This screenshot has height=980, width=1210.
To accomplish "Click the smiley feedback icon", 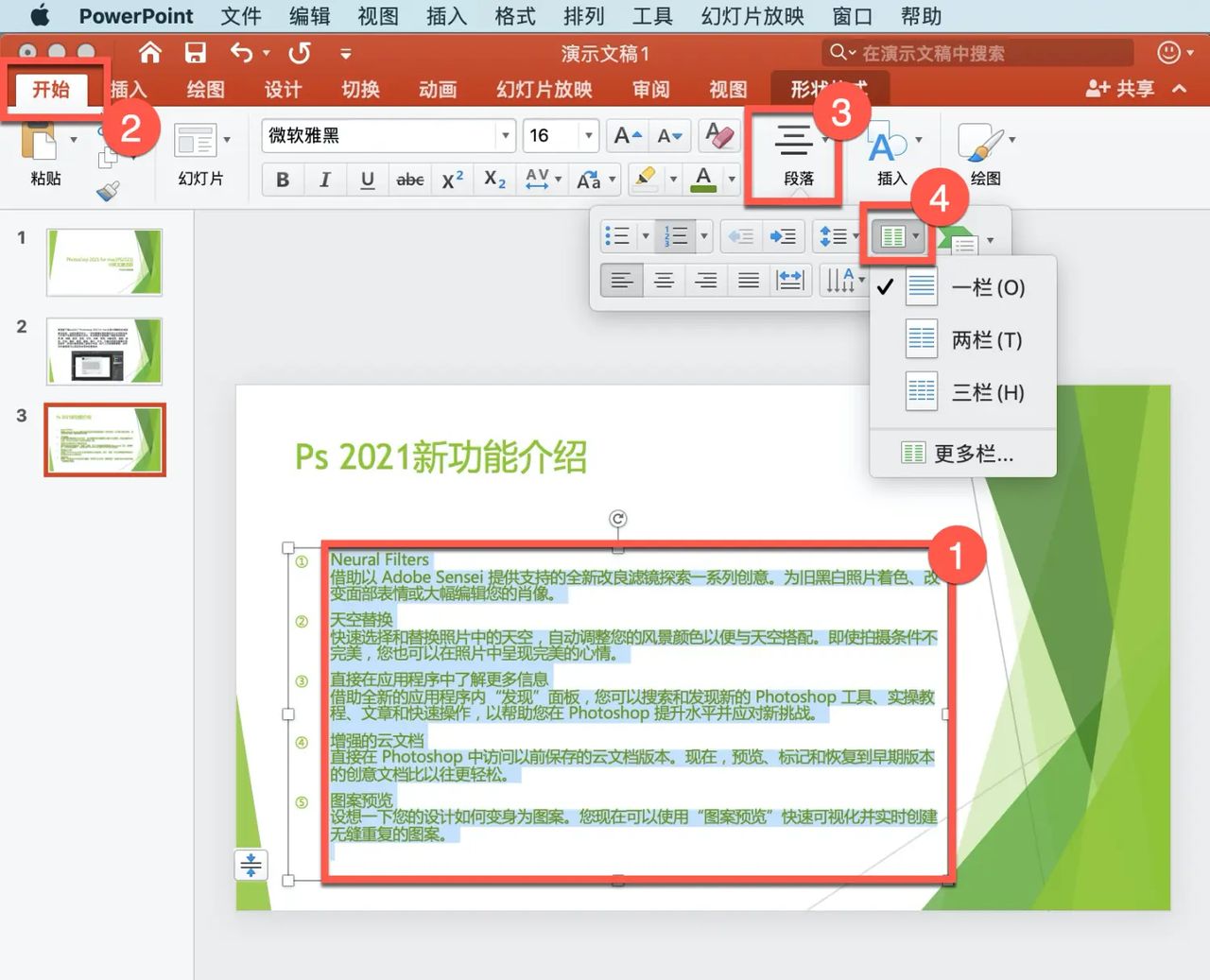I will (1169, 53).
